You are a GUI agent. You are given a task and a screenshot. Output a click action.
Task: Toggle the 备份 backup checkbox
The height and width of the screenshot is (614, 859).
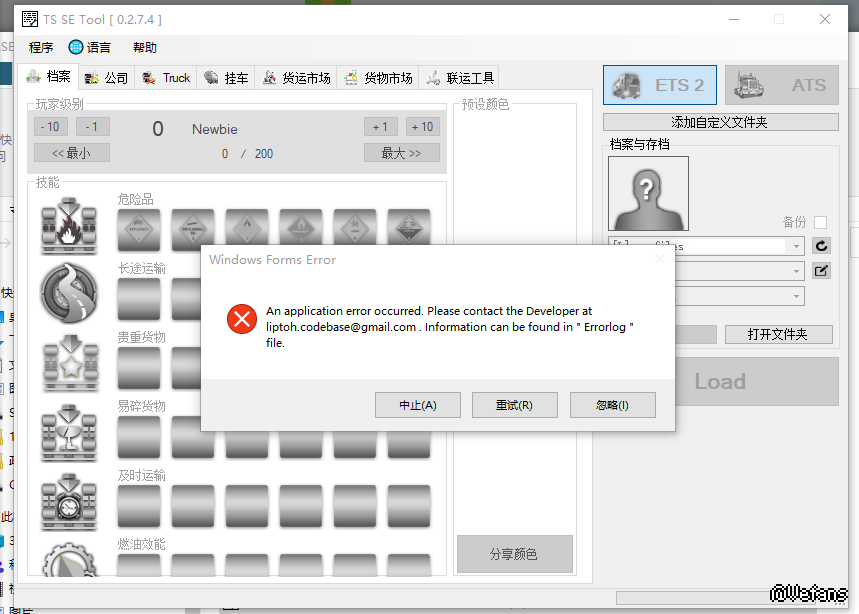pyautogui.click(x=820, y=222)
